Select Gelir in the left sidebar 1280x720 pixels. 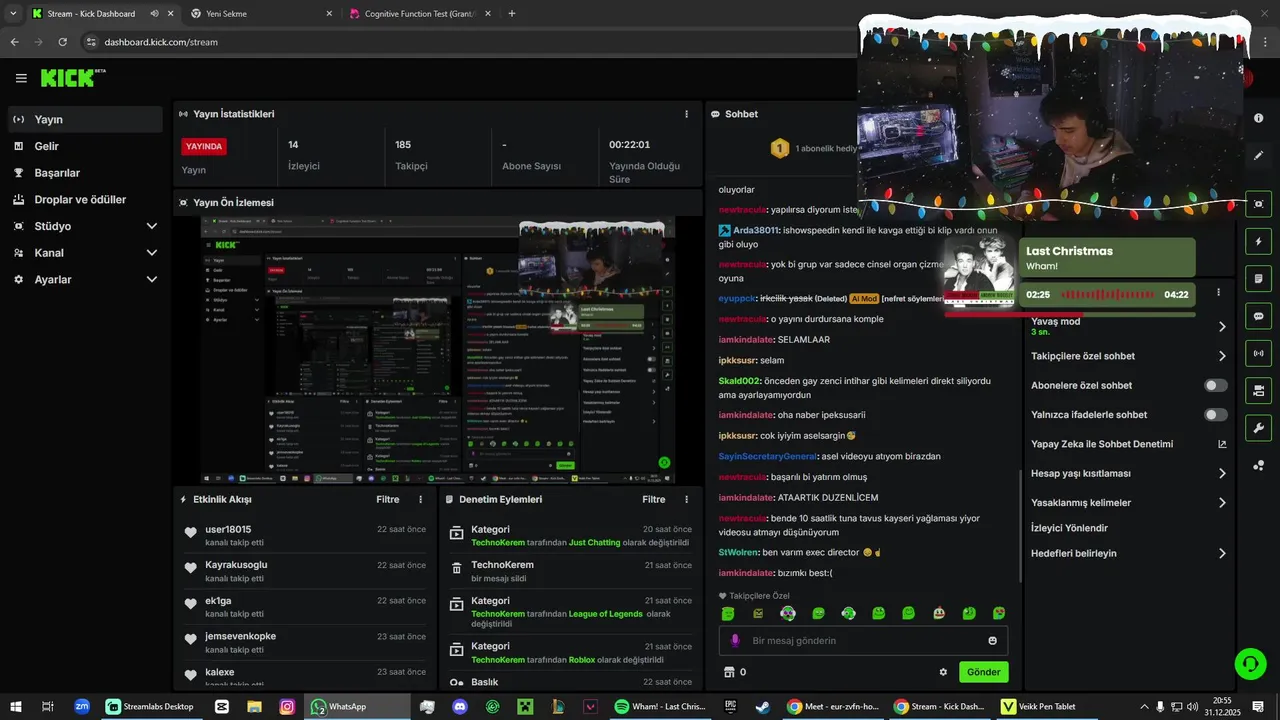click(85, 146)
